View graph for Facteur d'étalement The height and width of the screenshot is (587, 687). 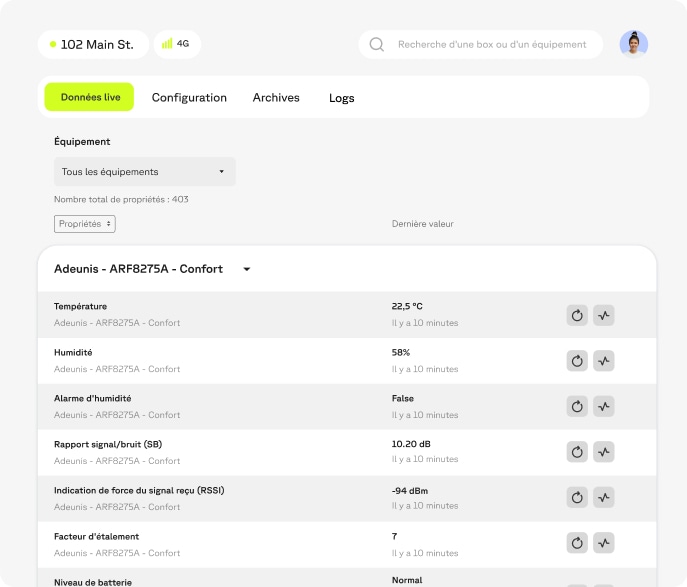pos(603,543)
